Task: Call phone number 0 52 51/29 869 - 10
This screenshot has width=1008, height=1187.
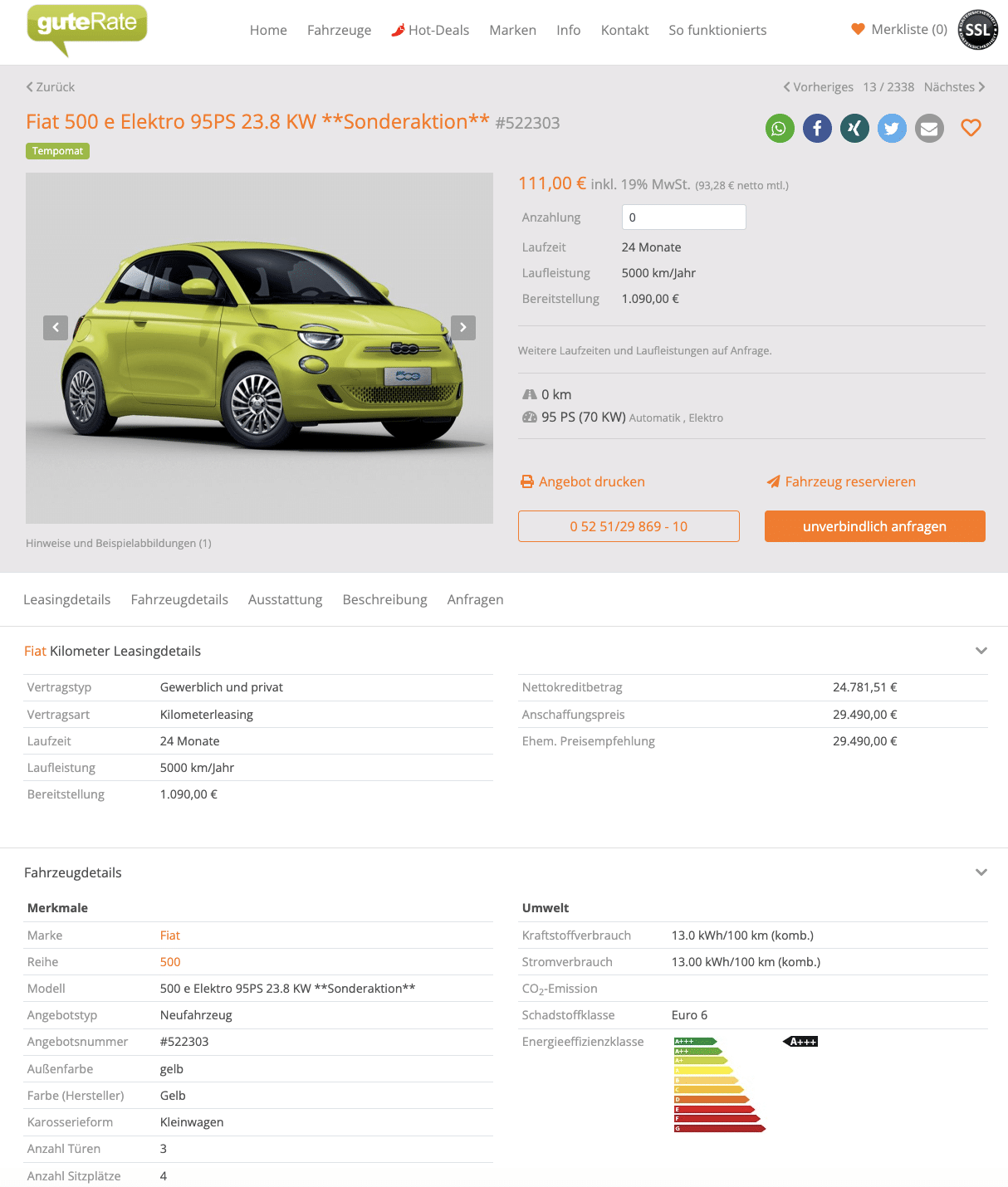Action: (x=629, y=526)
